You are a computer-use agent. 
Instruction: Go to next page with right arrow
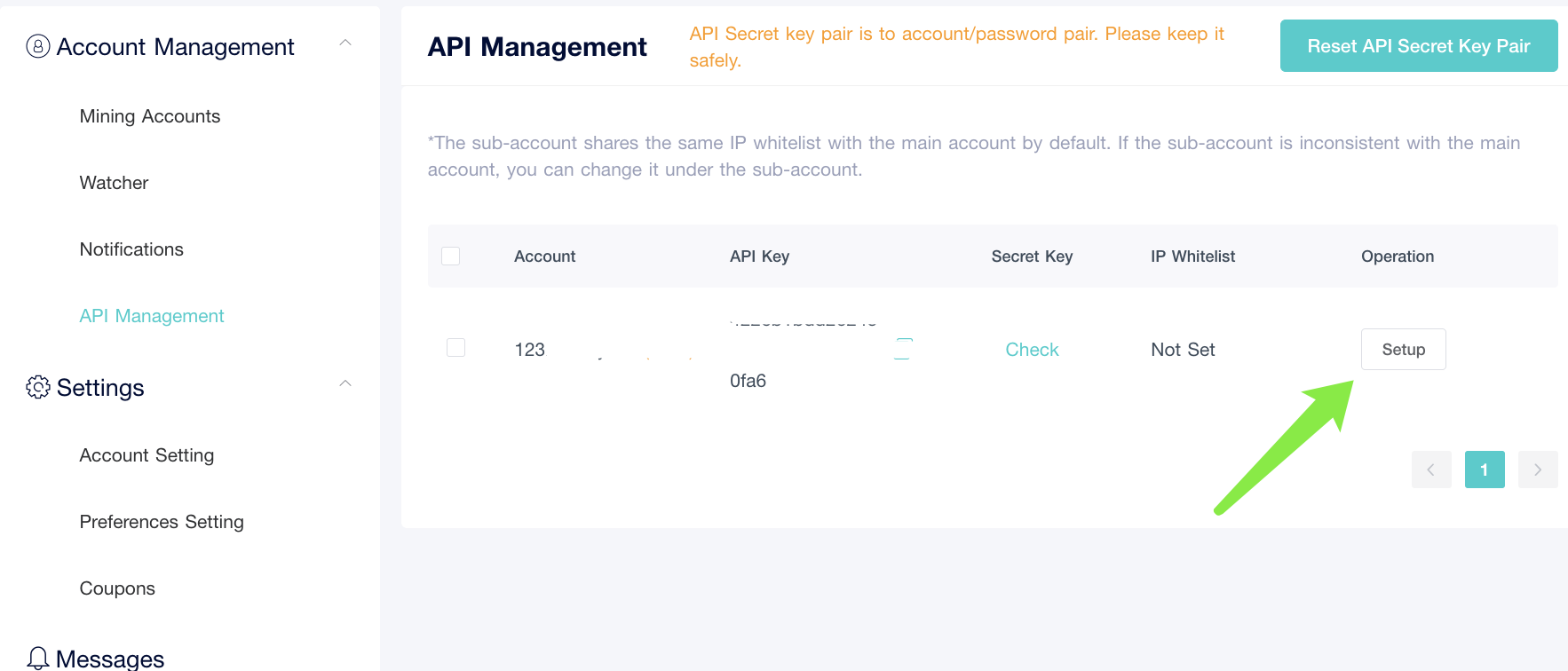click(1538, 470)
